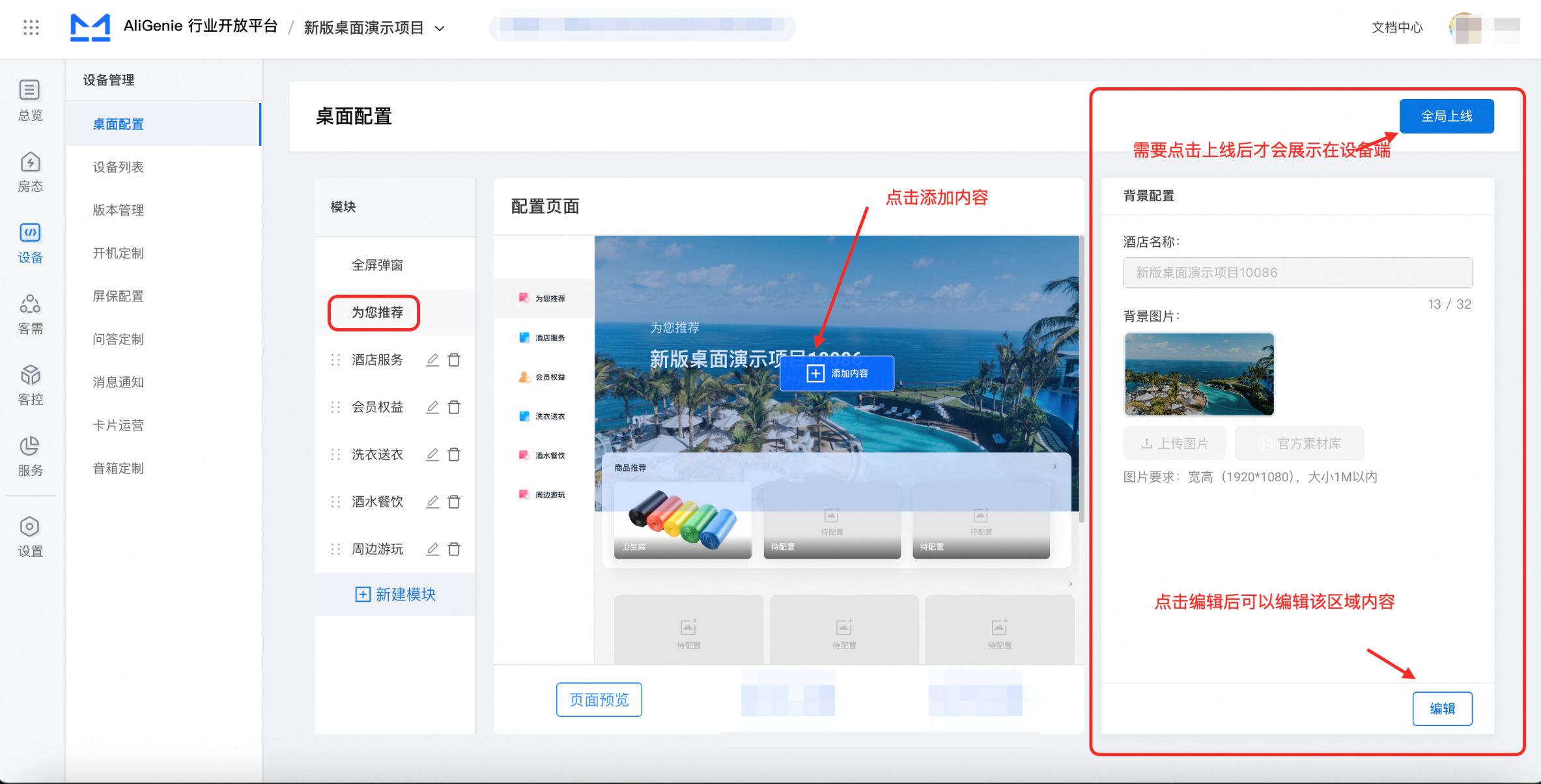Click the 酒店名称 input field

coord(1297,273)
